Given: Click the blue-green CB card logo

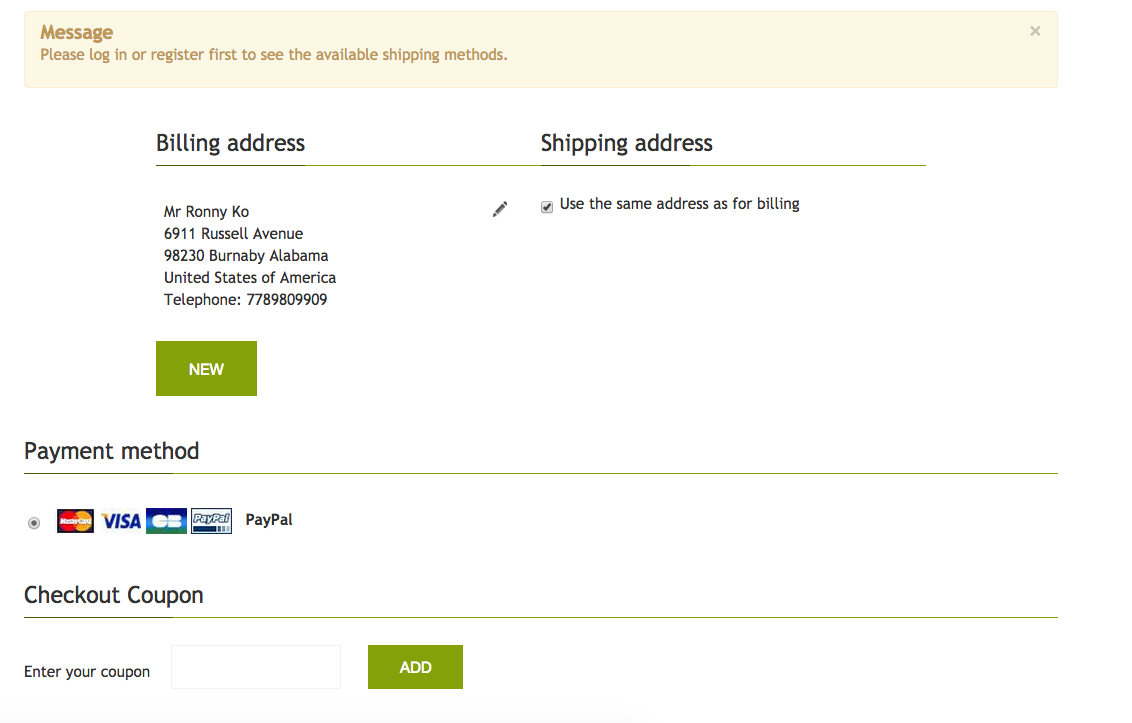Looking at the screenshot, I should click(x=166, y=521).
